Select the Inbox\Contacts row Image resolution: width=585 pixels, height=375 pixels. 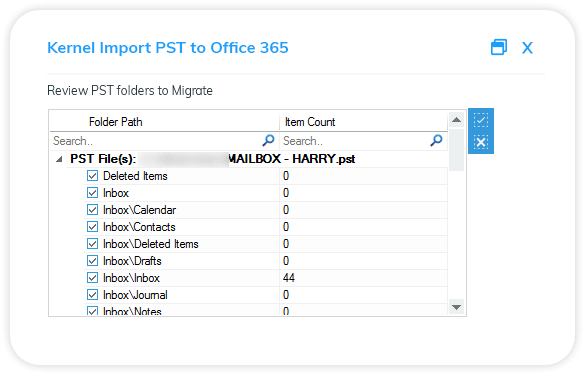click(x=266, y=227)
